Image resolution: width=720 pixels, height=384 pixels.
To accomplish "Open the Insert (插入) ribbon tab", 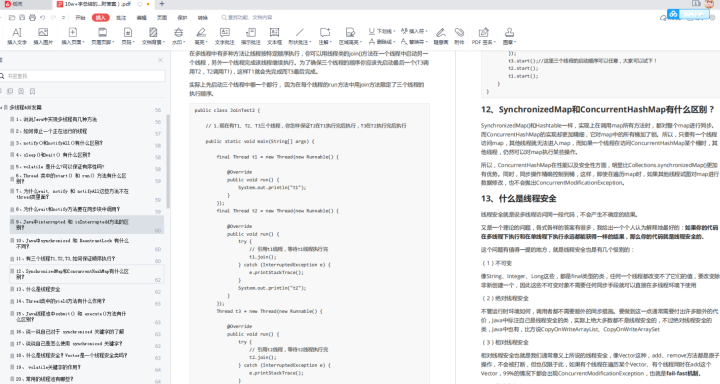I will [101, 17].
